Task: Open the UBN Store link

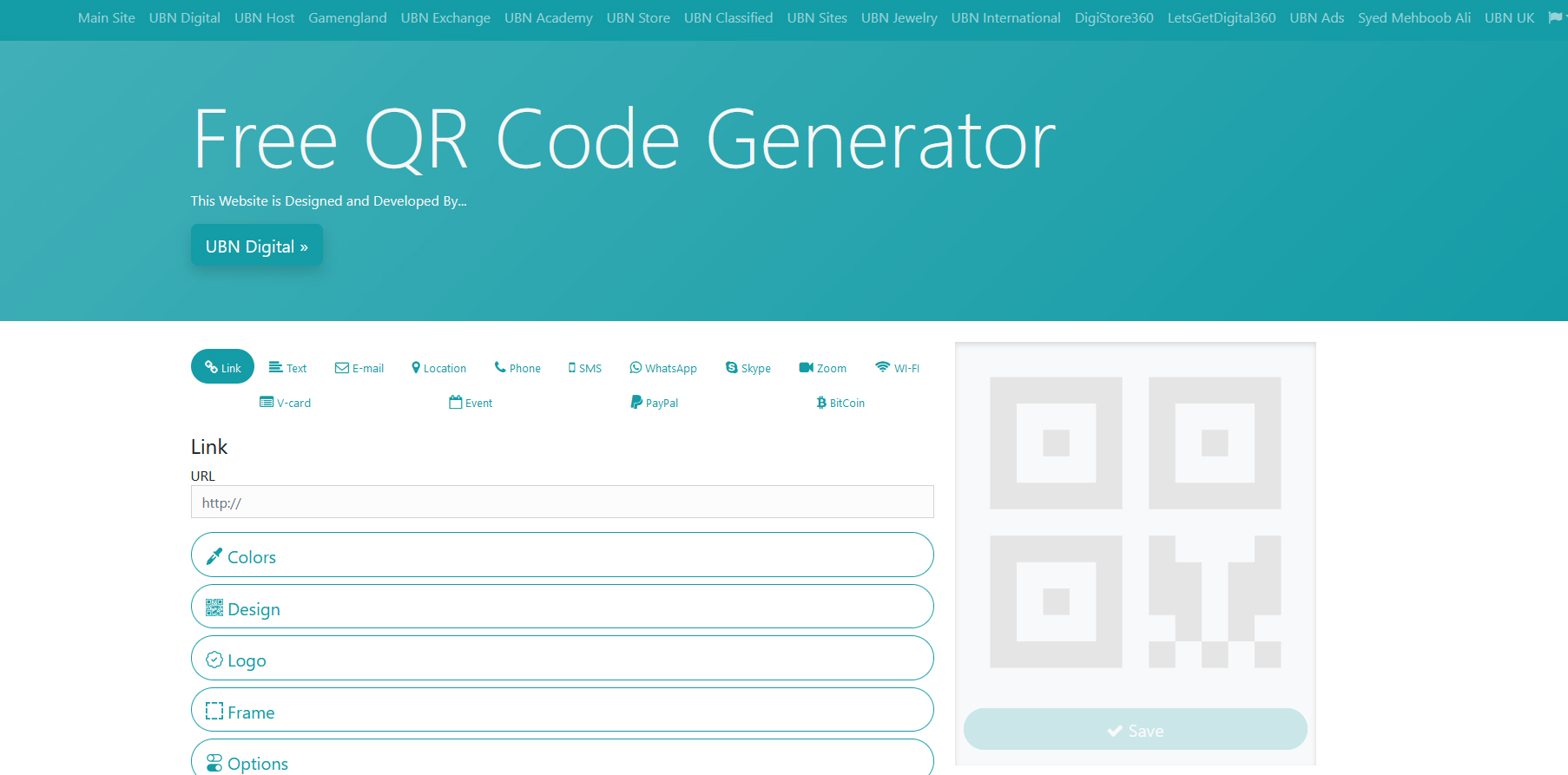Action: [638, 17]
